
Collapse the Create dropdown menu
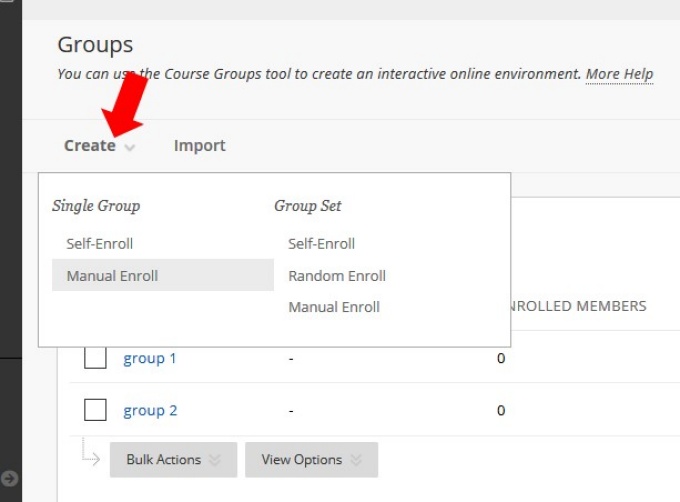coord(90,146)
